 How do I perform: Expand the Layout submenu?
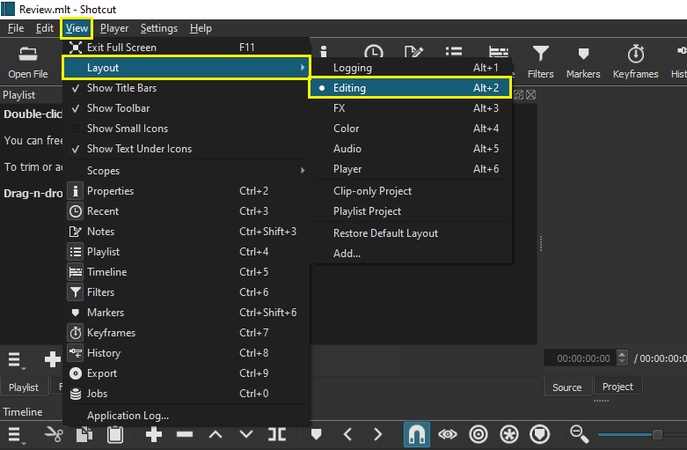187,67
